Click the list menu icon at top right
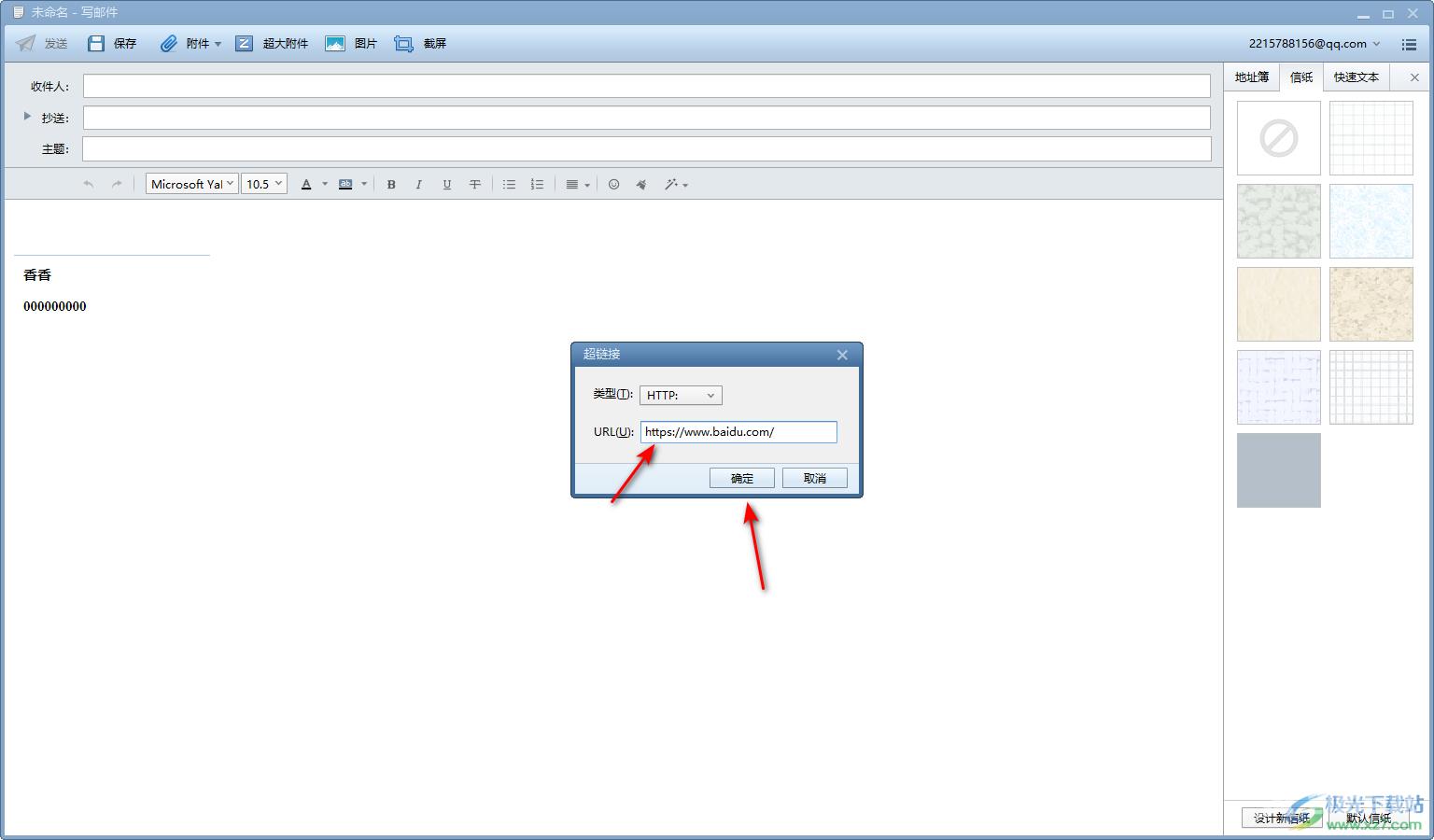Image resolution: width=1434 pixels, height=840 pixels. pos(1409,44)
